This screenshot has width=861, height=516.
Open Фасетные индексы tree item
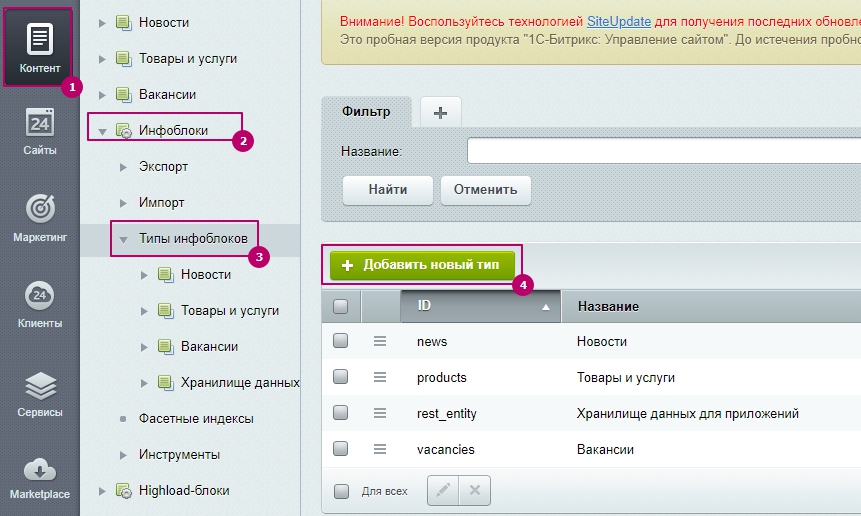click(x=196, y=419)
